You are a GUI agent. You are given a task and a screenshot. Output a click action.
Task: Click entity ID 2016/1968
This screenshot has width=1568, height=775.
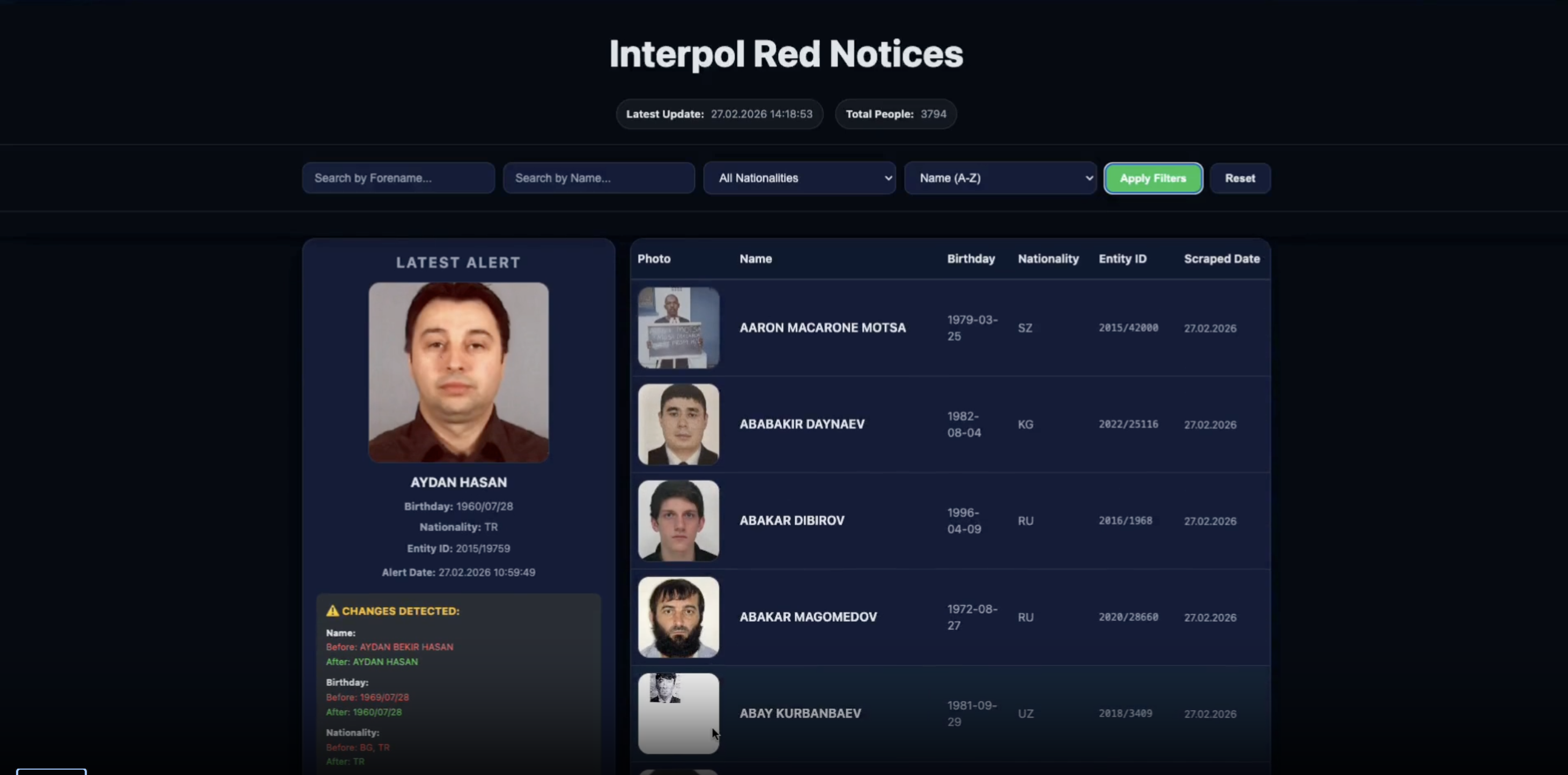tap(1125, 521)
